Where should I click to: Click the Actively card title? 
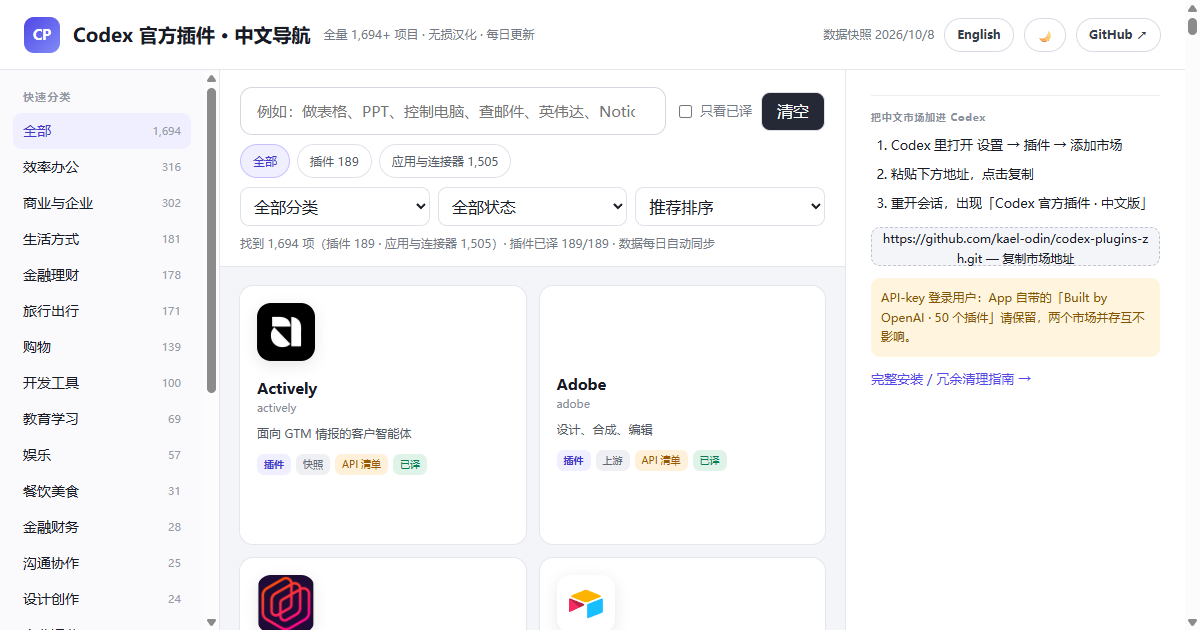coord(287,388)
